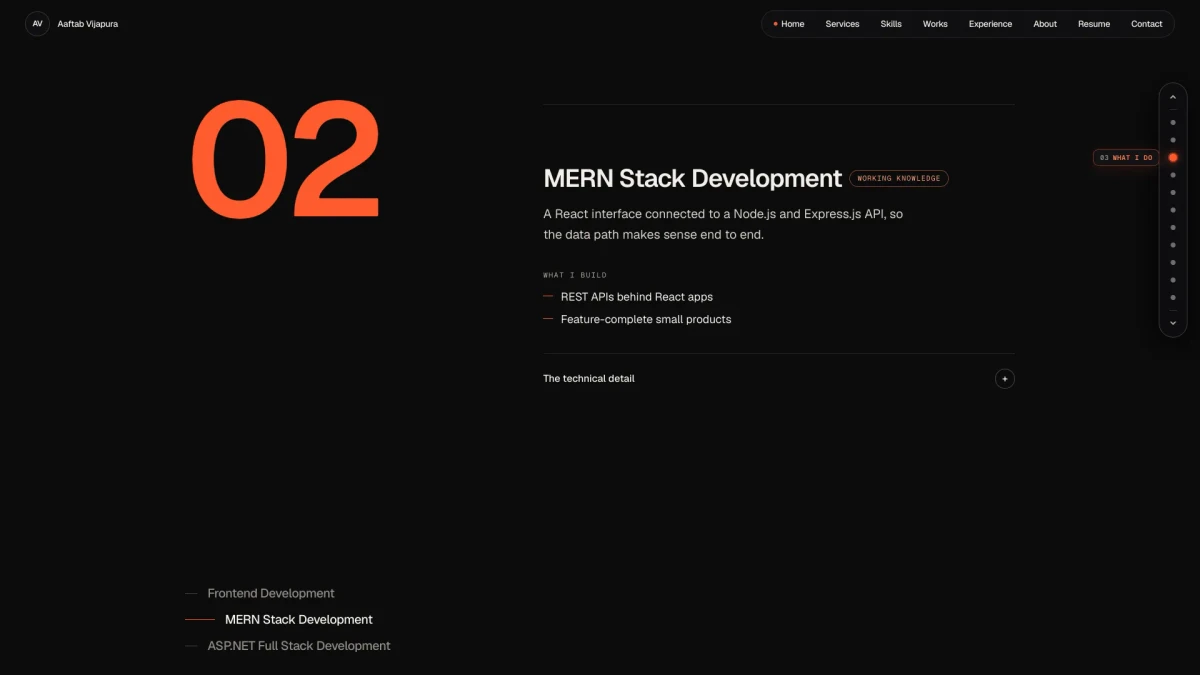This screenshot has height=675, width=1200.
Task: Click the "REST APIs behind React apps" item
Action: [x=637, y=297]
